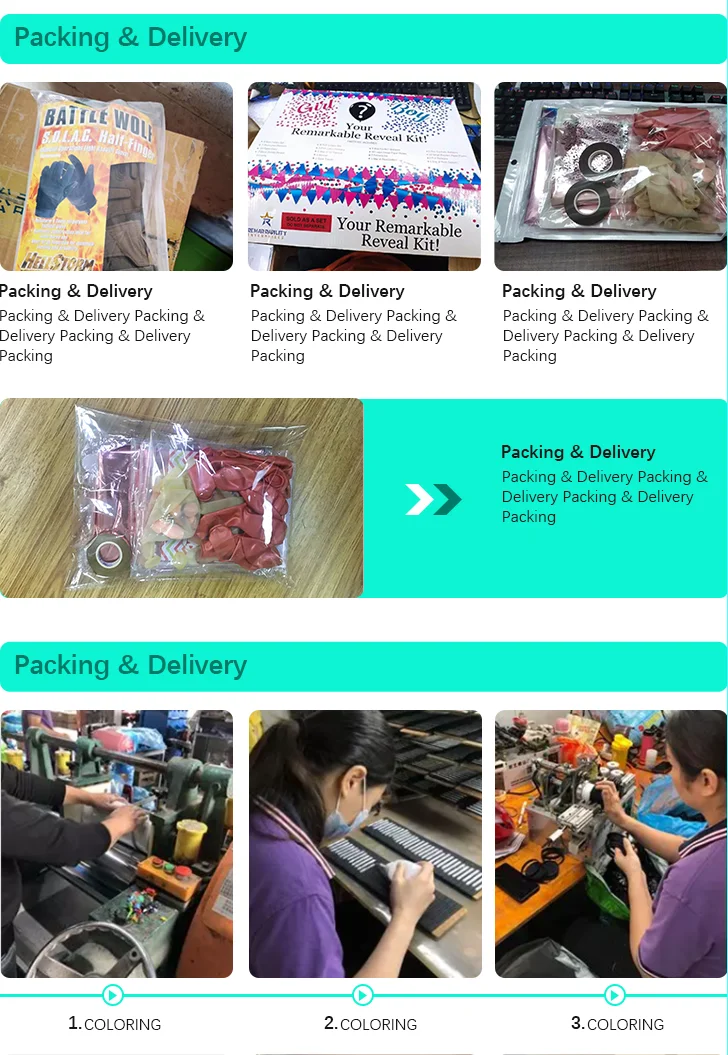728x1055 pixels.
Task: Click Packing & Delivery title in teal panel
Action: click(x=578, y=452)
